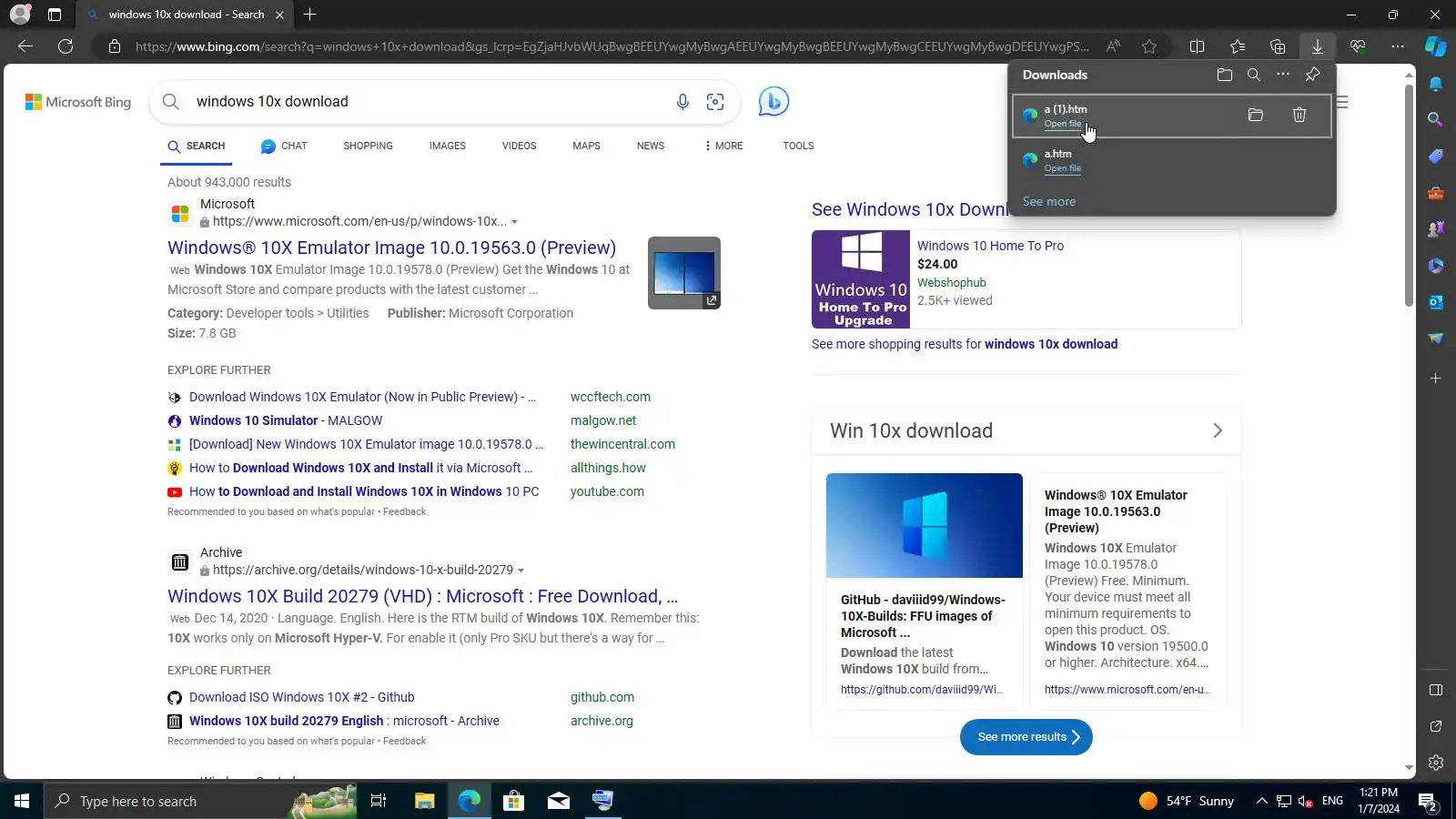Click the page vertical scrollbar
The width and height of the screenshot is (1456, 819).
click(x=1409, y=196)
